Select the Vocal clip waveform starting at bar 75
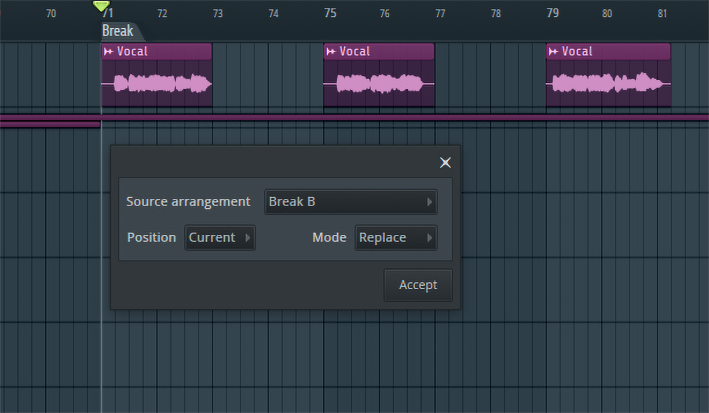Viewport: 709px width, 413px height. coord(379,85)
